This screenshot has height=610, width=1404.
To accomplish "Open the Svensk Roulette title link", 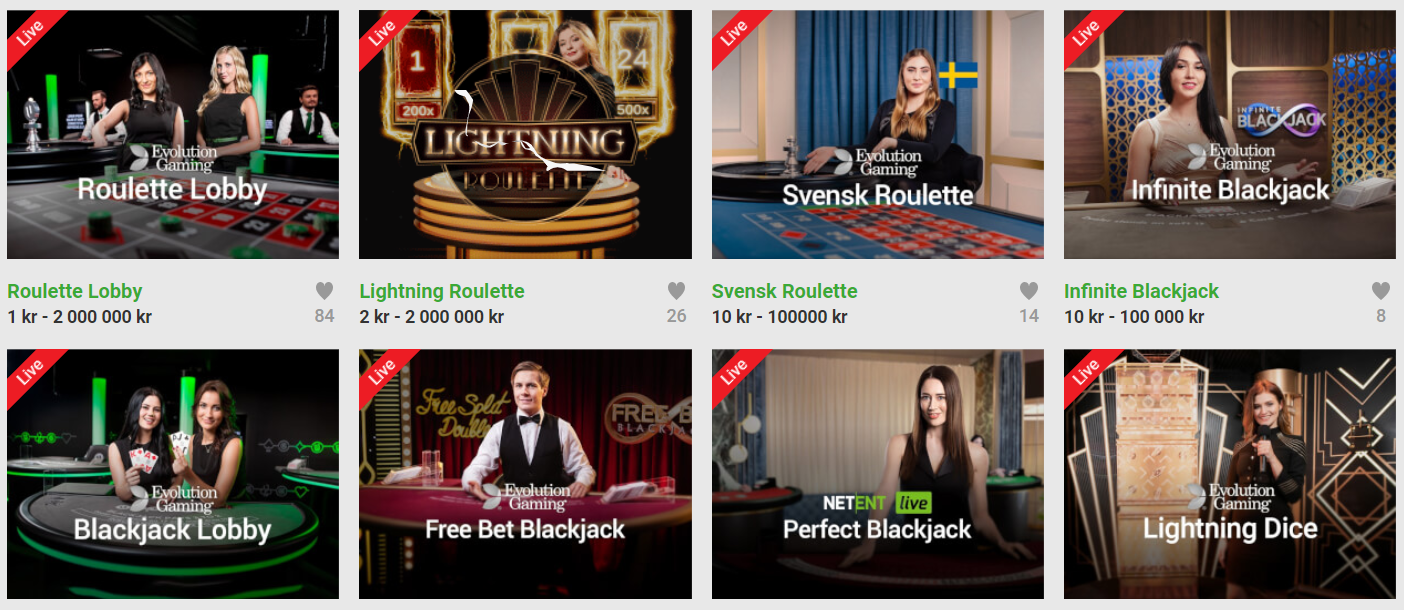I will click(785, 291).
